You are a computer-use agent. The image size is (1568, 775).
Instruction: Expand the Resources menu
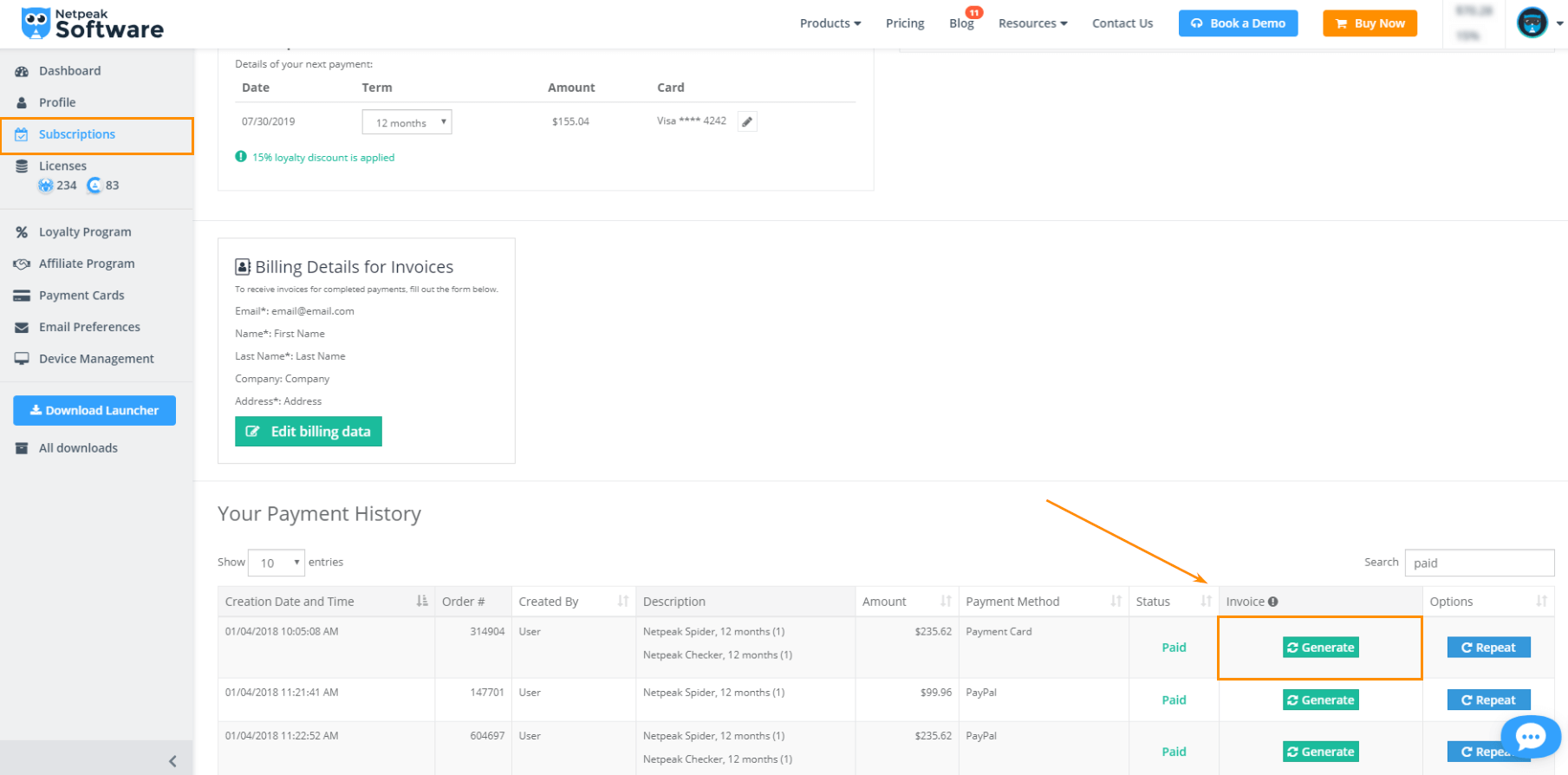tap(1032, 23)
